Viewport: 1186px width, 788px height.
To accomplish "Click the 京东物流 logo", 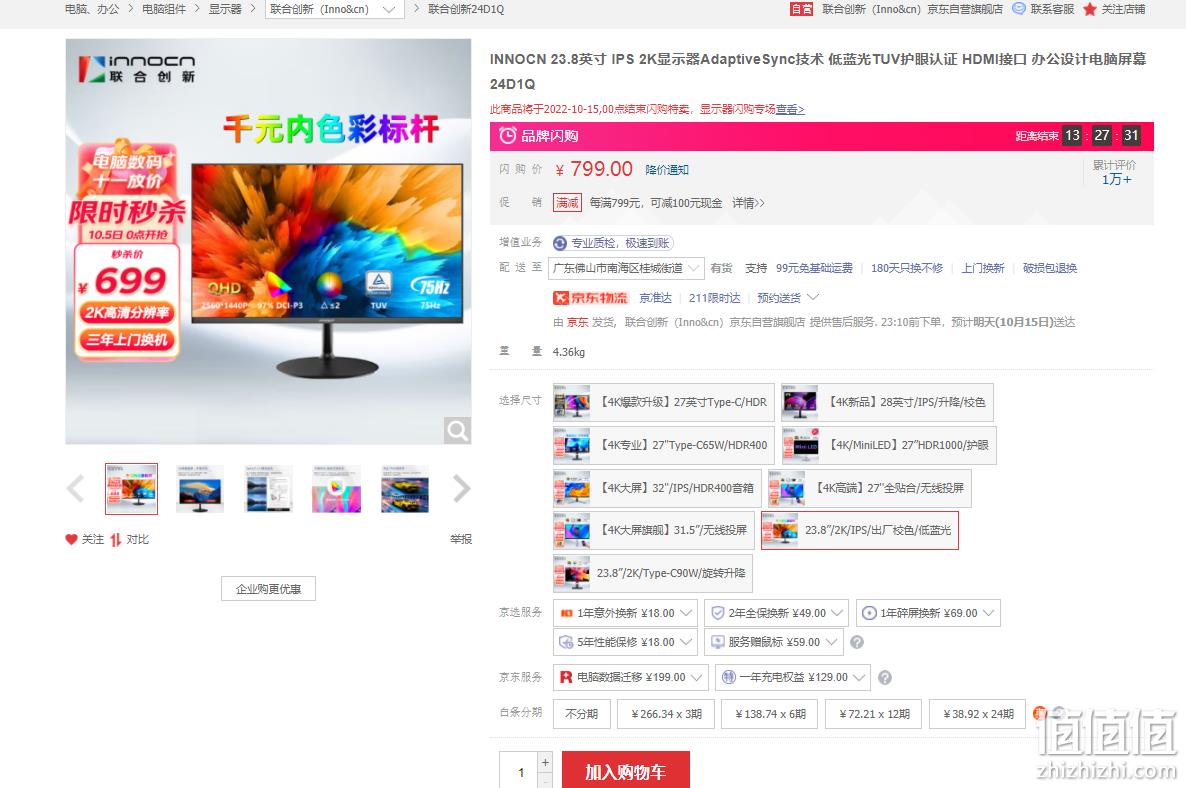I will pyautogui.click(x=590, y=298).
